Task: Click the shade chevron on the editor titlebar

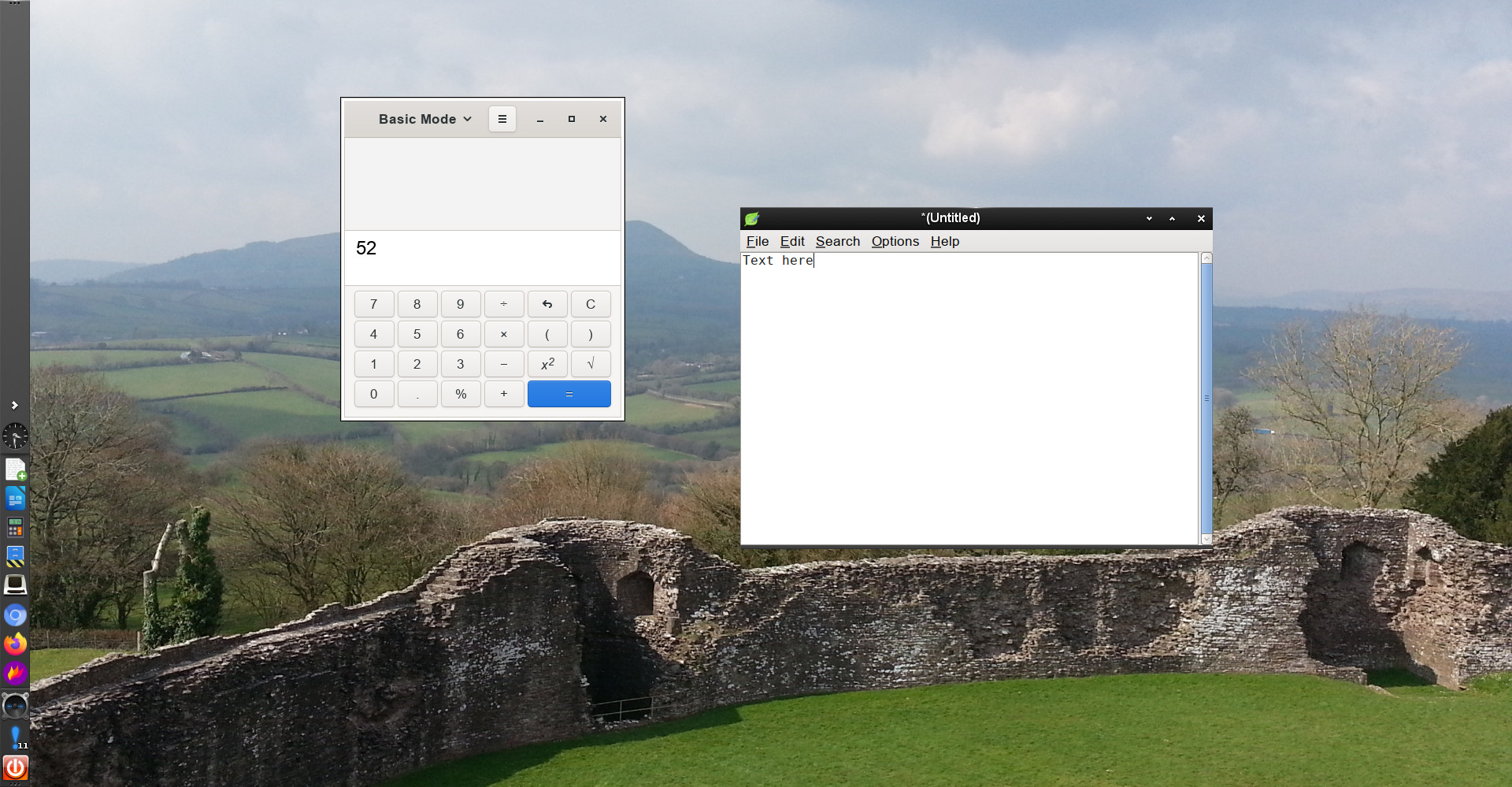Action: click(1148, 218)
